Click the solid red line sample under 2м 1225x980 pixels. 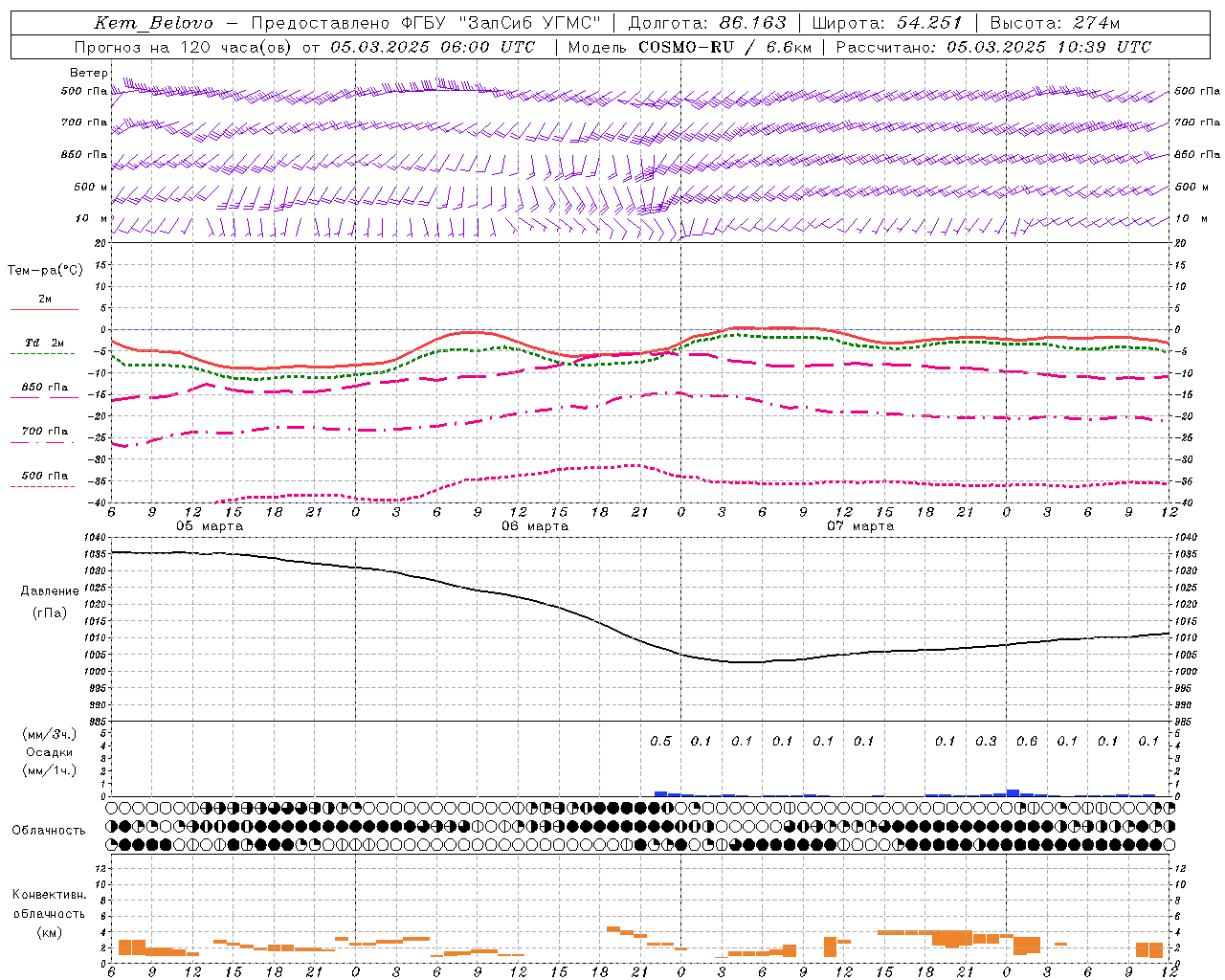tap(44, 309)
